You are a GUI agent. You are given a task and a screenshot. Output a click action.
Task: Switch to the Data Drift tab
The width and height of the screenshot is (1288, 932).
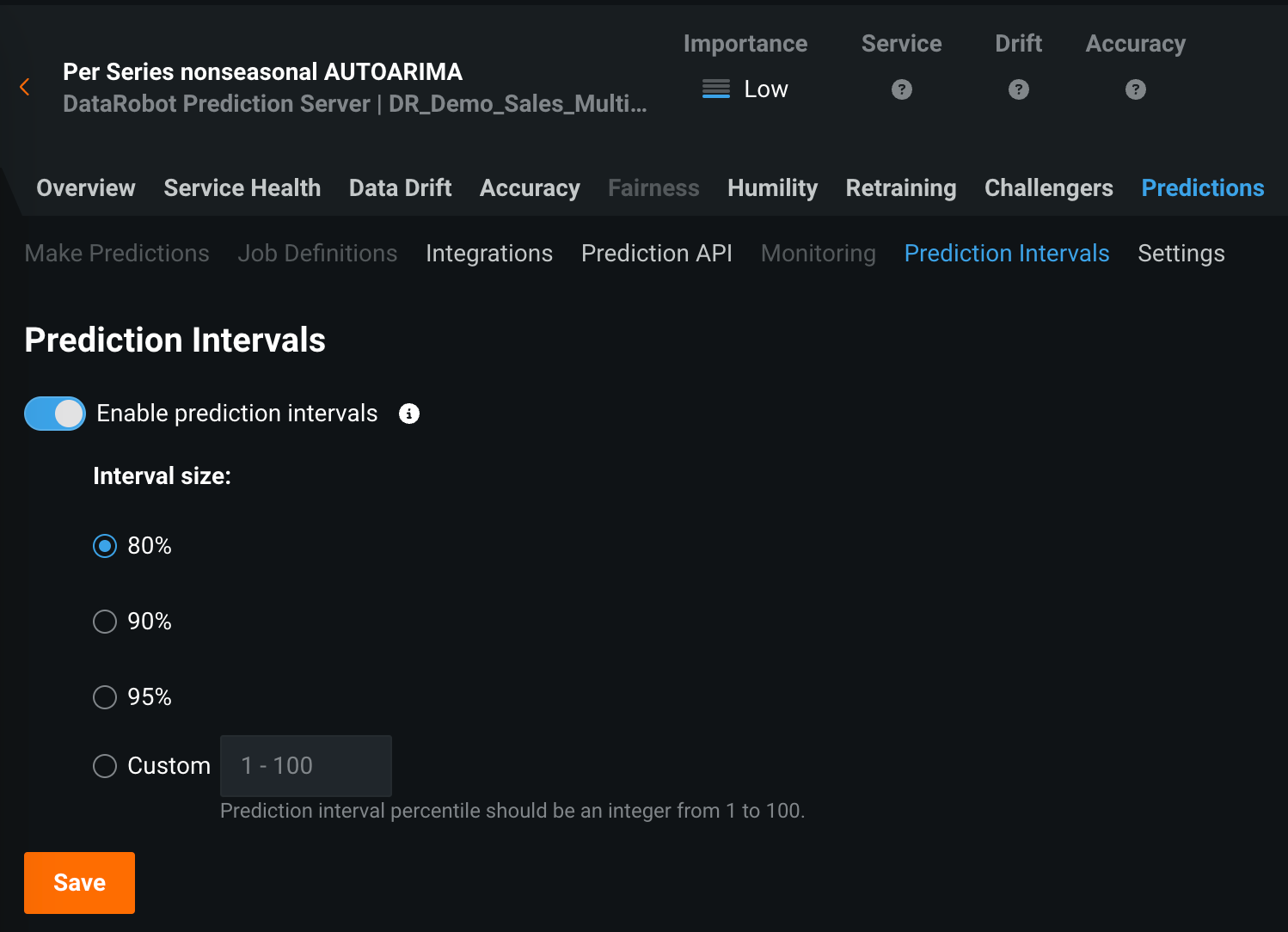click(x=400, y=188)
